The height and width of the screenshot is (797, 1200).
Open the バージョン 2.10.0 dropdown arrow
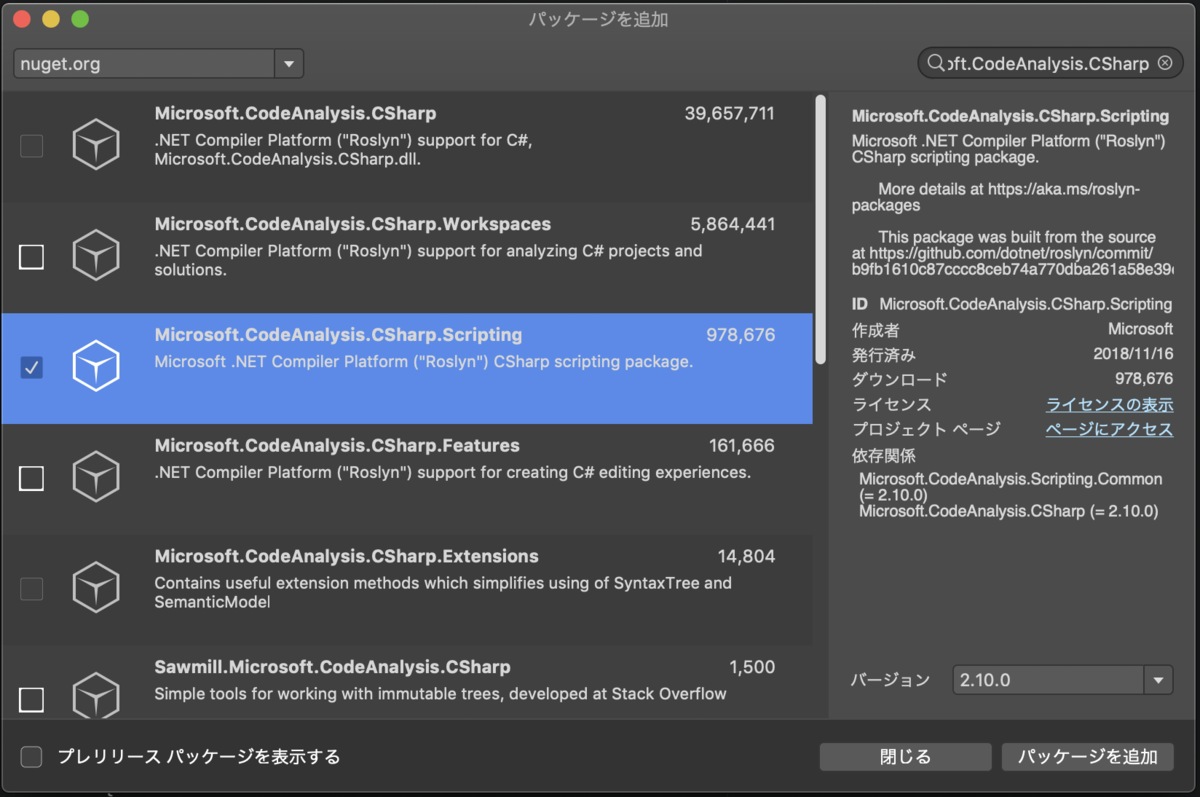1158,680
